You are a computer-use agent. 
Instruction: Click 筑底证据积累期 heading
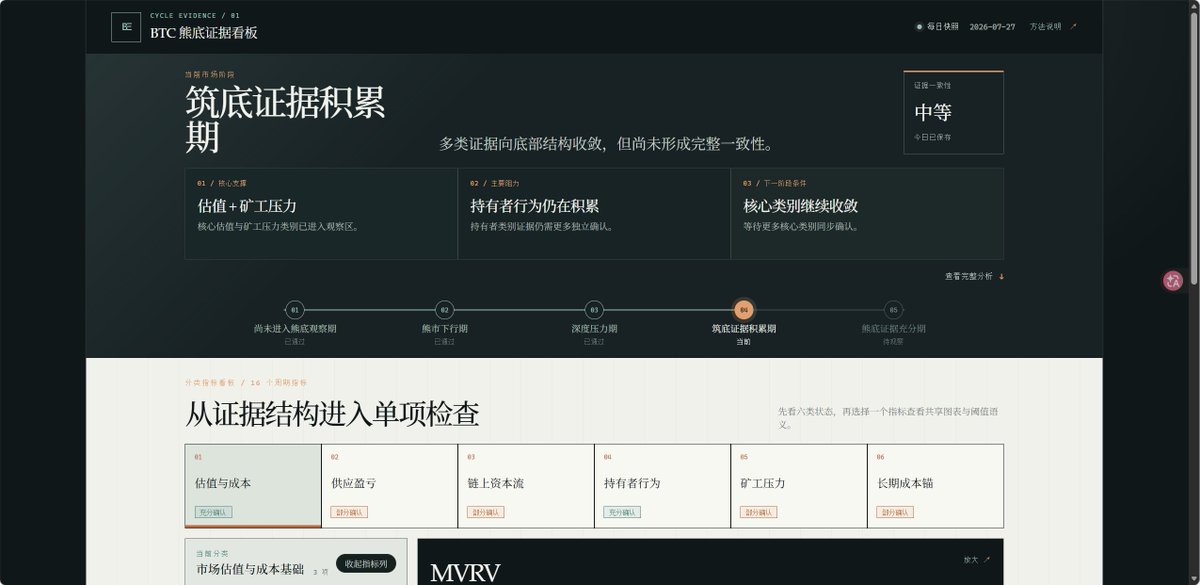tap(285, 119)
